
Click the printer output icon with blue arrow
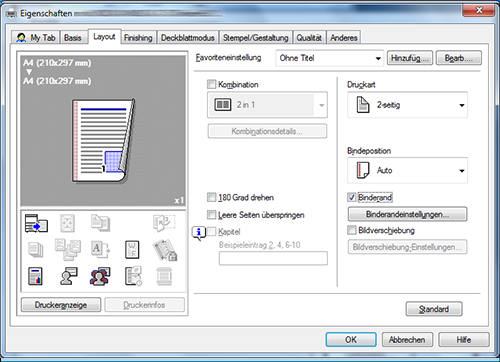(36, 223)
